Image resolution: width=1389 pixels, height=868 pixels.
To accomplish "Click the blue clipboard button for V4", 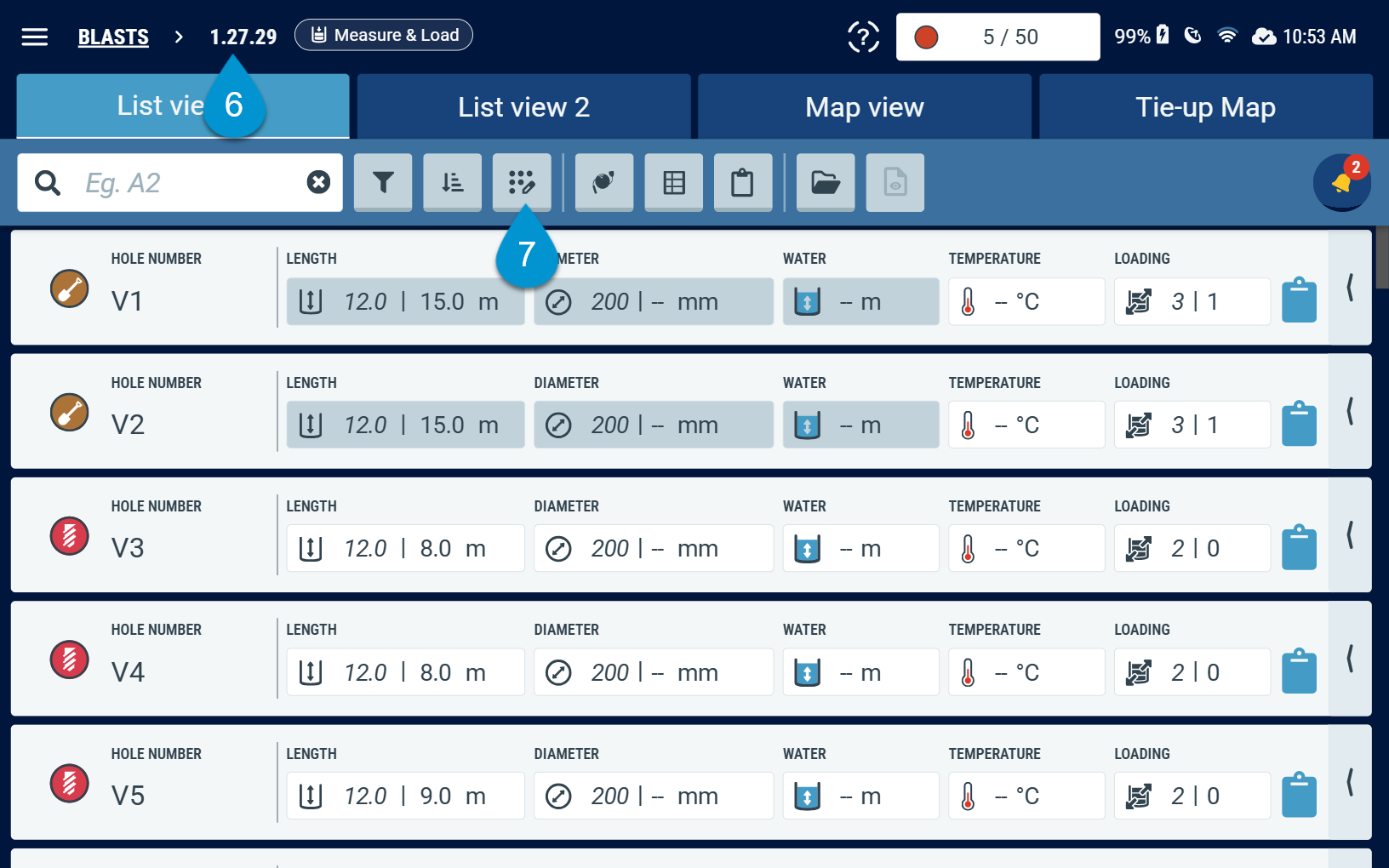I will tap(1299, 671).
